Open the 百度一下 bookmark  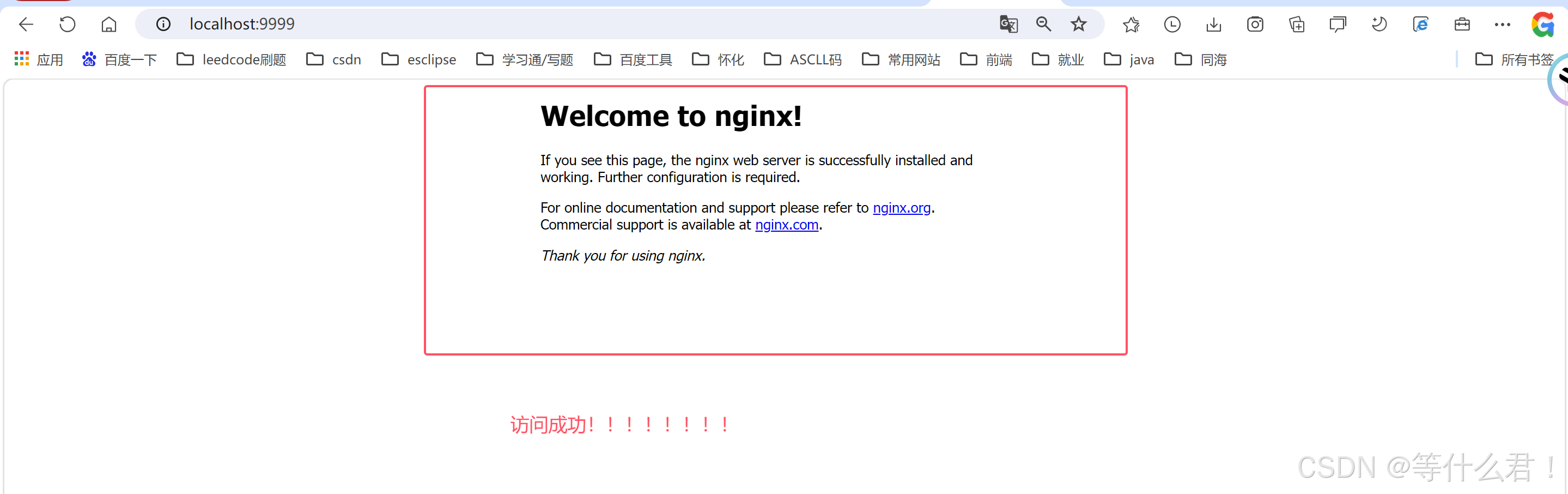pos(119,59)
